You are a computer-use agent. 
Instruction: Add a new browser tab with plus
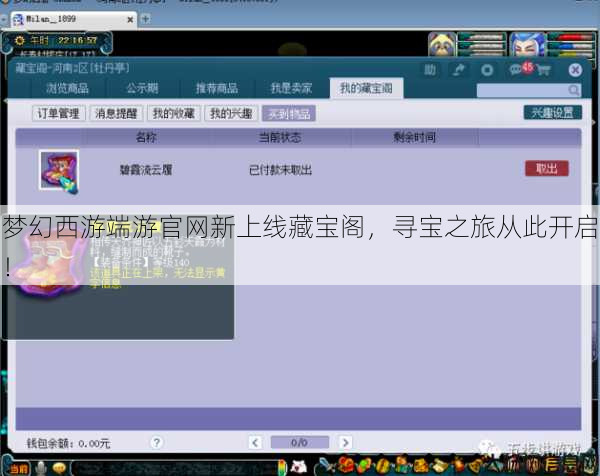(146, 19)
